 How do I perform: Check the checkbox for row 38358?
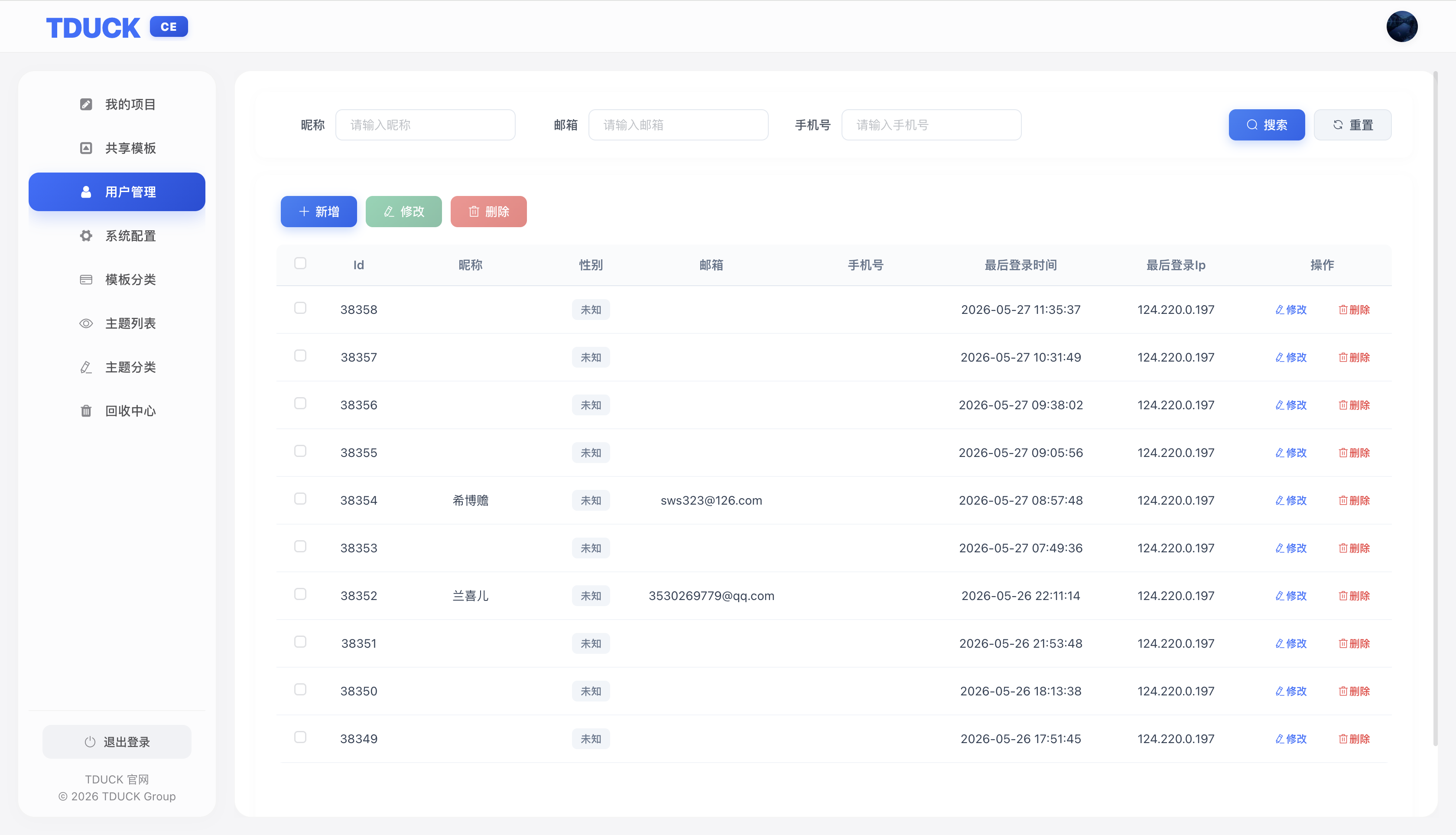tap(300, 308)
